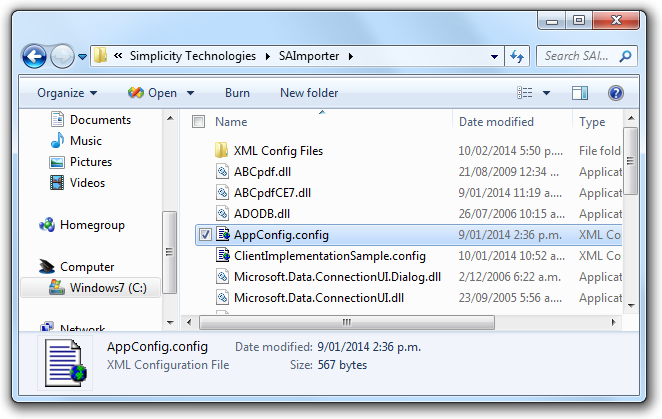Select ABCpdf.dll file name

click(262, 172)
